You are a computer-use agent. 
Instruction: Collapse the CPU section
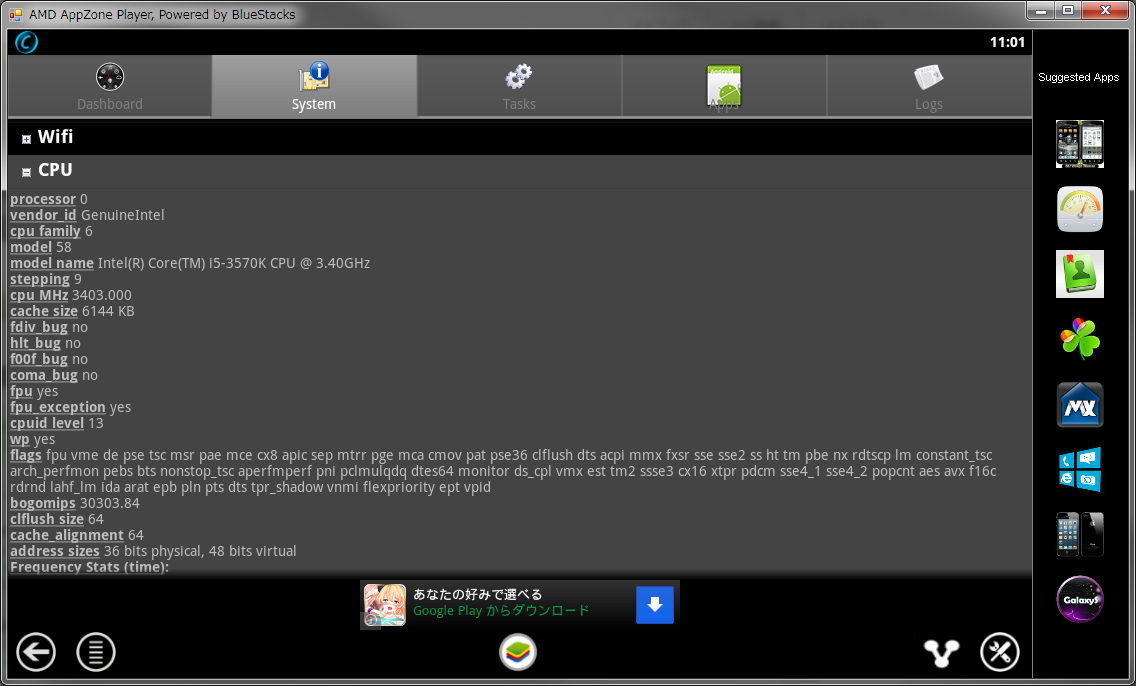(26, 172)
